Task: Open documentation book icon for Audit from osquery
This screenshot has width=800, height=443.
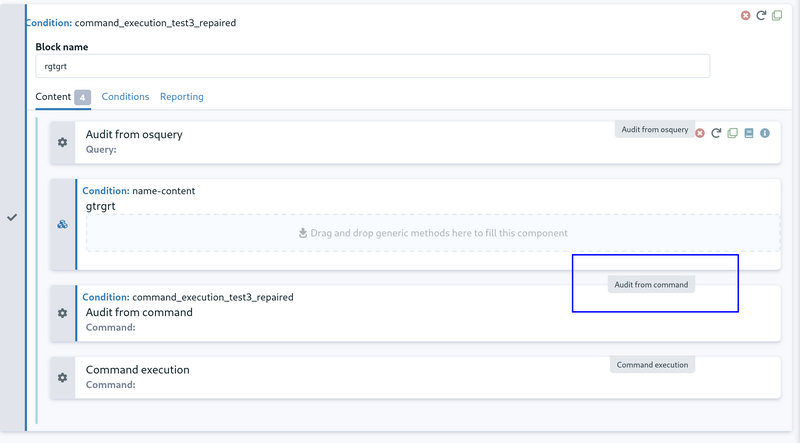Action: click(x=748, y=133)
